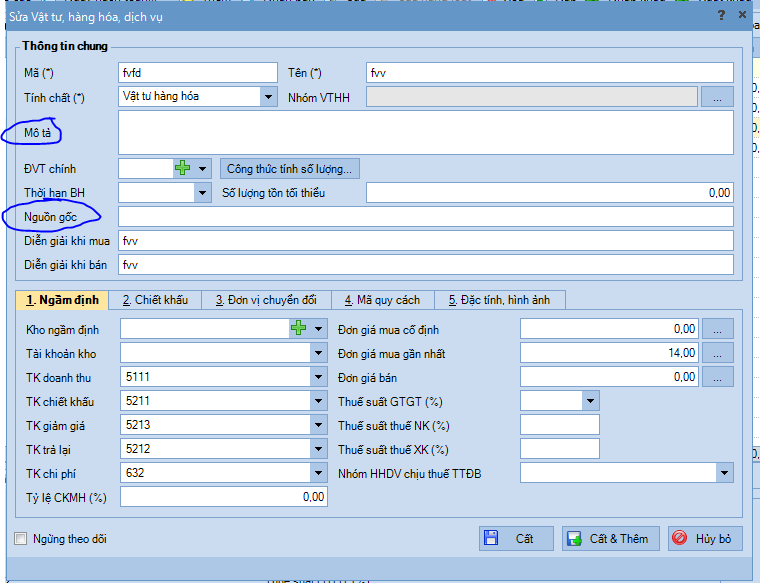Click the Diễn giải khi mua field
This screenshot has height=583, width=760.
click(x=426, y=241)
